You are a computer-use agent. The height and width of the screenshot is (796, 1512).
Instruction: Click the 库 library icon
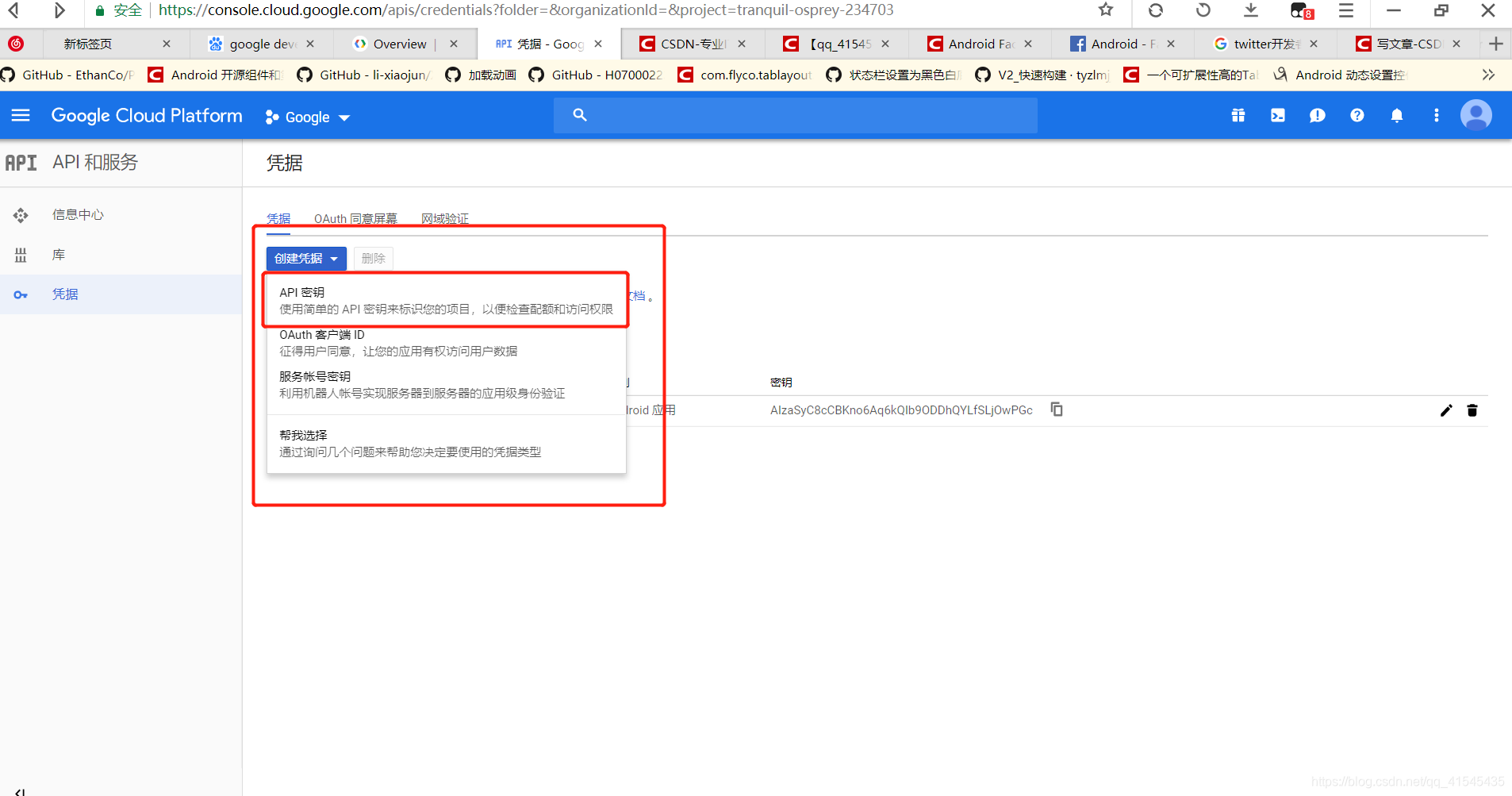coord(21,255)
